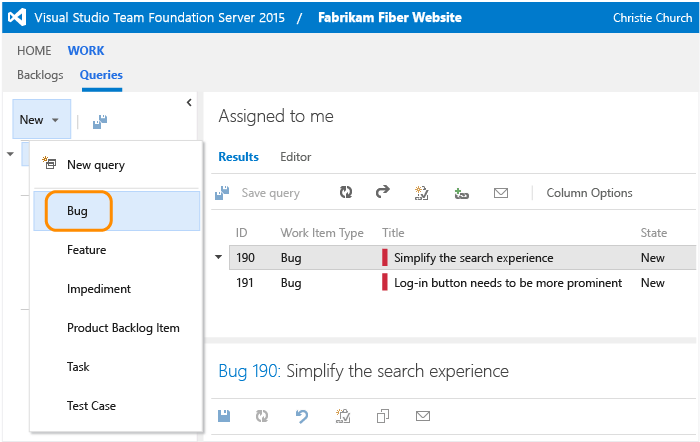Switch to Editor tab
700x442 pixels.
tap(296, 157)
